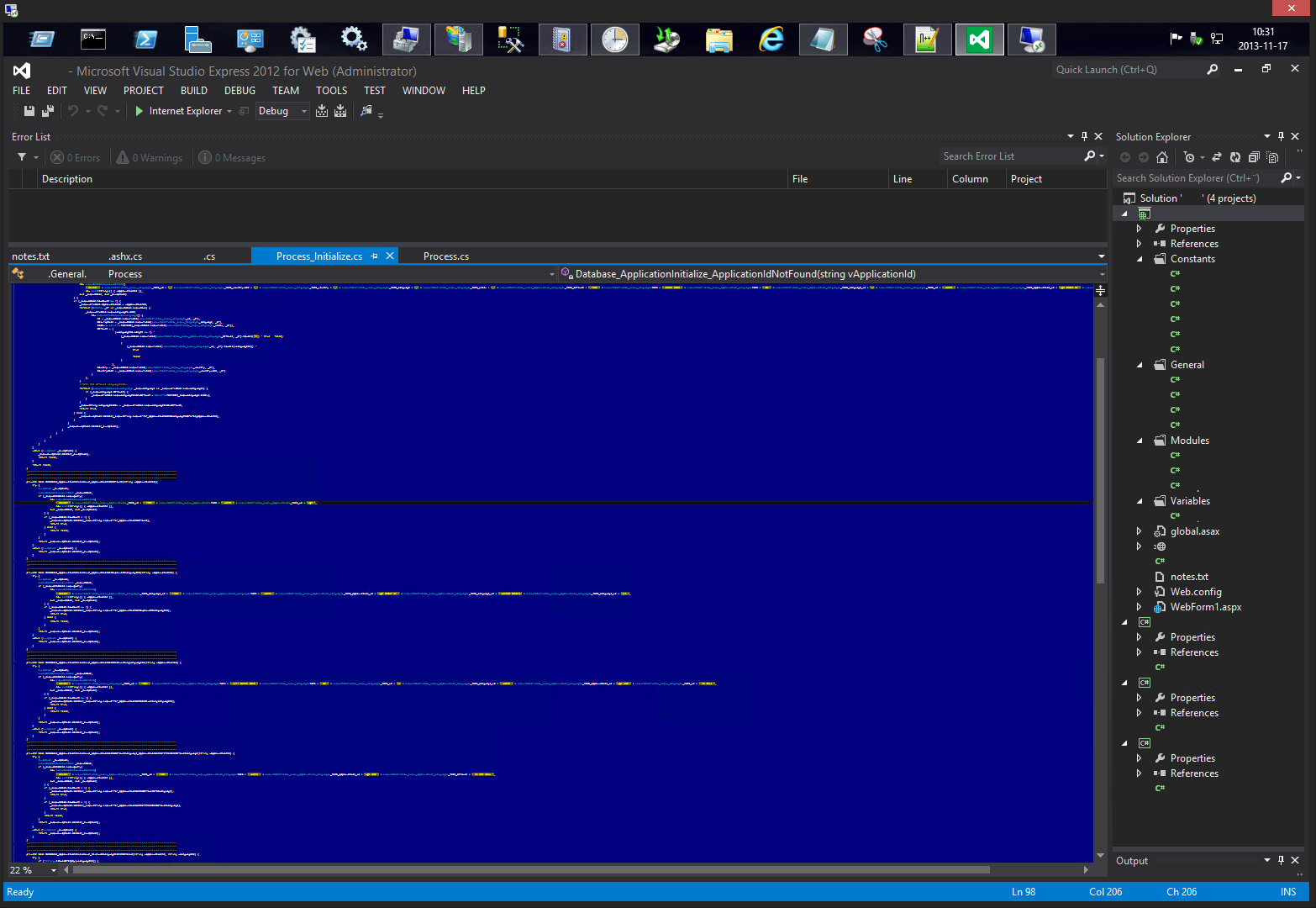1316x908 pixels.
Task: Open File Explorer folder icon in taskbar
Action: (x=719, y=40)
